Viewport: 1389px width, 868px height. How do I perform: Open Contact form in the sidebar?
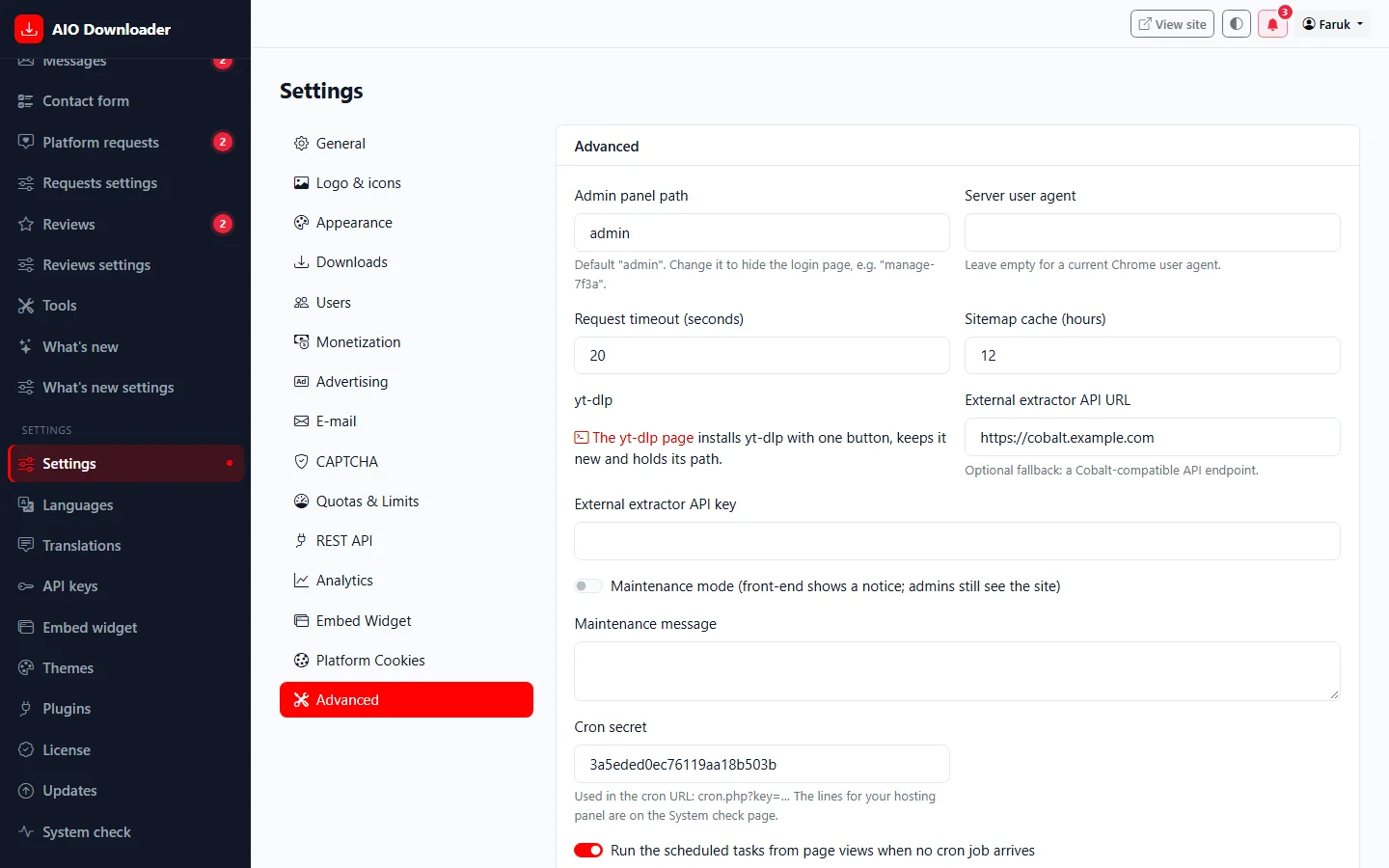tap(125, 101)
